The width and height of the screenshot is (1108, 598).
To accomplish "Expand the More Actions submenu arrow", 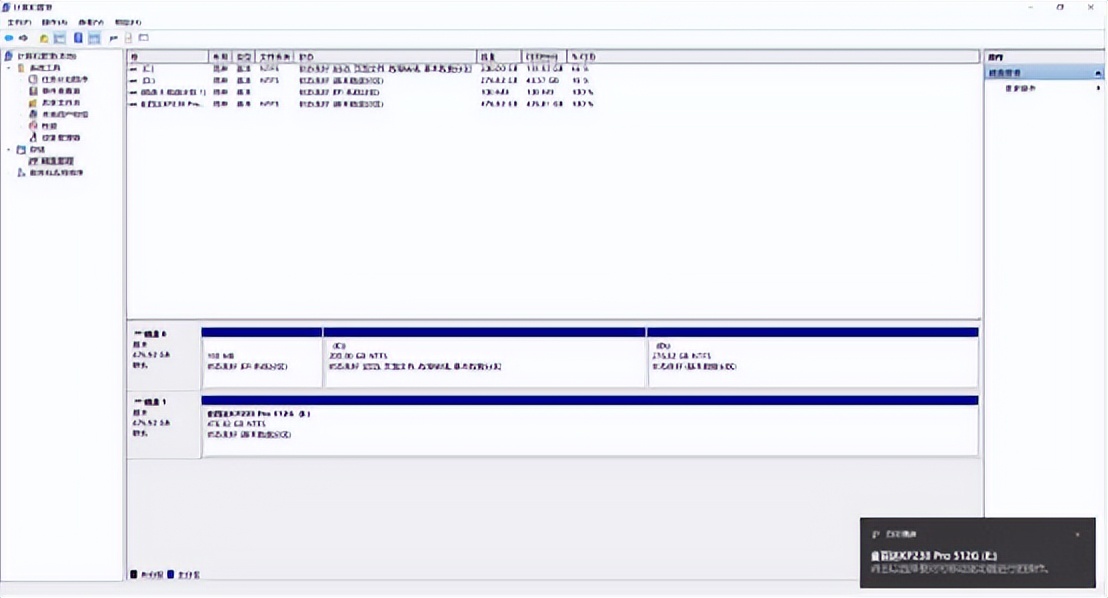I will (1098, 88).
